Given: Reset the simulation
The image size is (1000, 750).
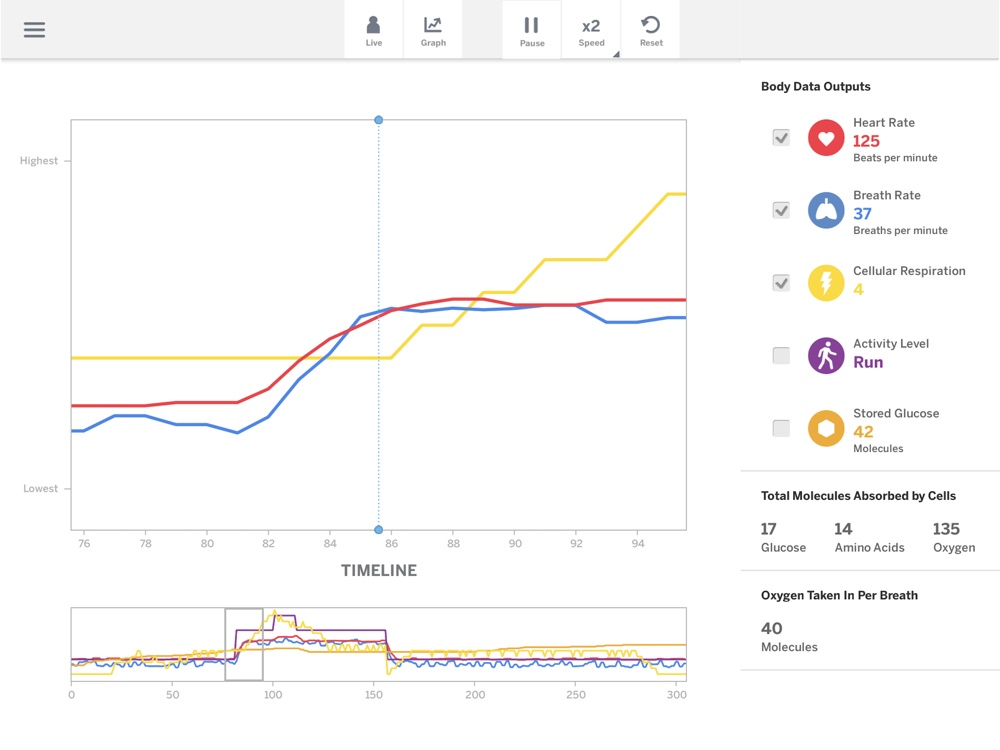Looking at the screenshot, I should (x=651, y=30).
